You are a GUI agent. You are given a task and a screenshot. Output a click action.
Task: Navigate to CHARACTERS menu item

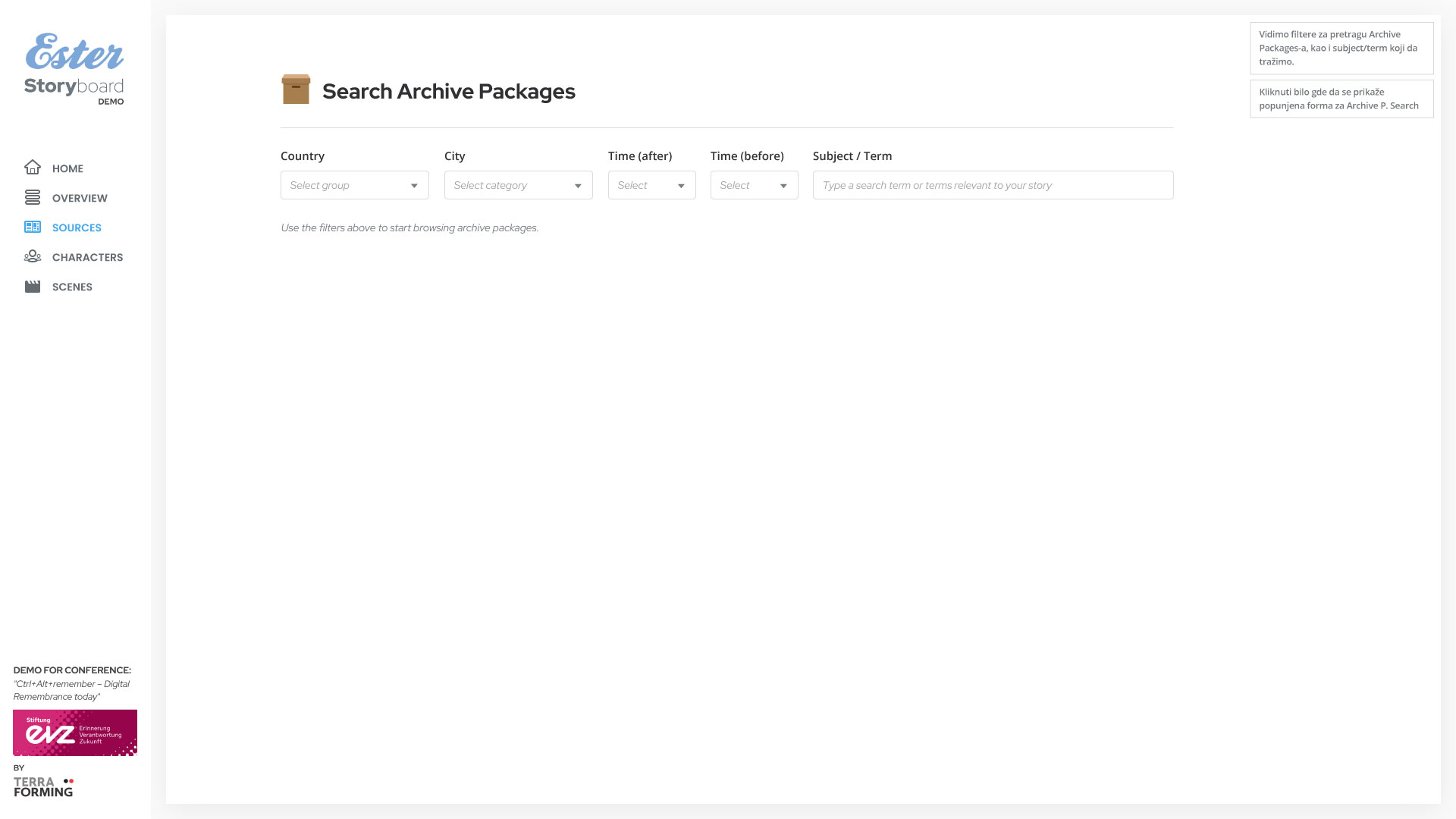point(87,257)
